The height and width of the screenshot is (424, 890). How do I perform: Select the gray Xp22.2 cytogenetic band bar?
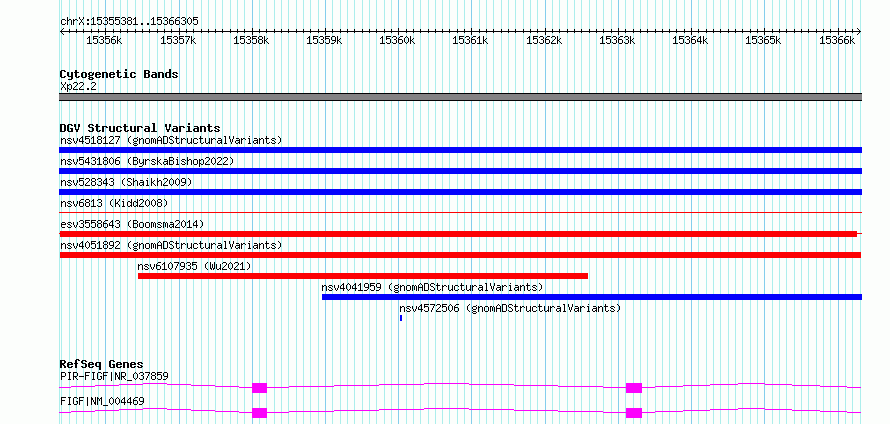(460, 97)
